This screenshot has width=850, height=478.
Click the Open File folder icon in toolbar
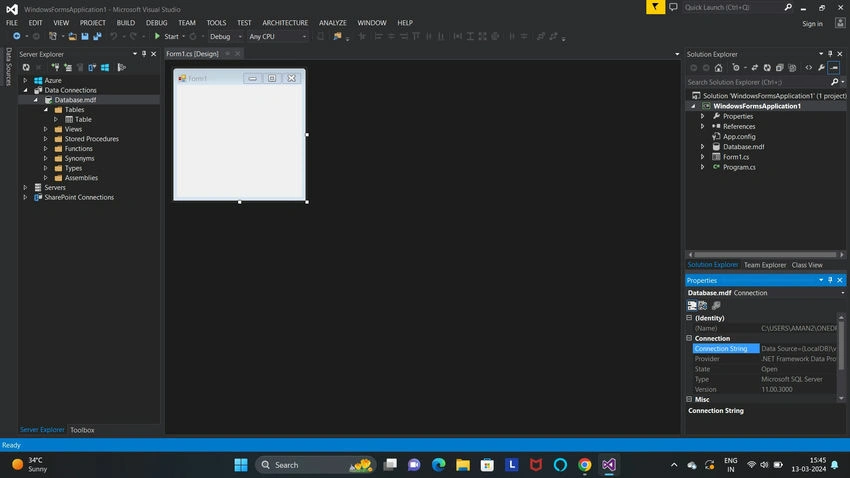click(x=72, y=36)
